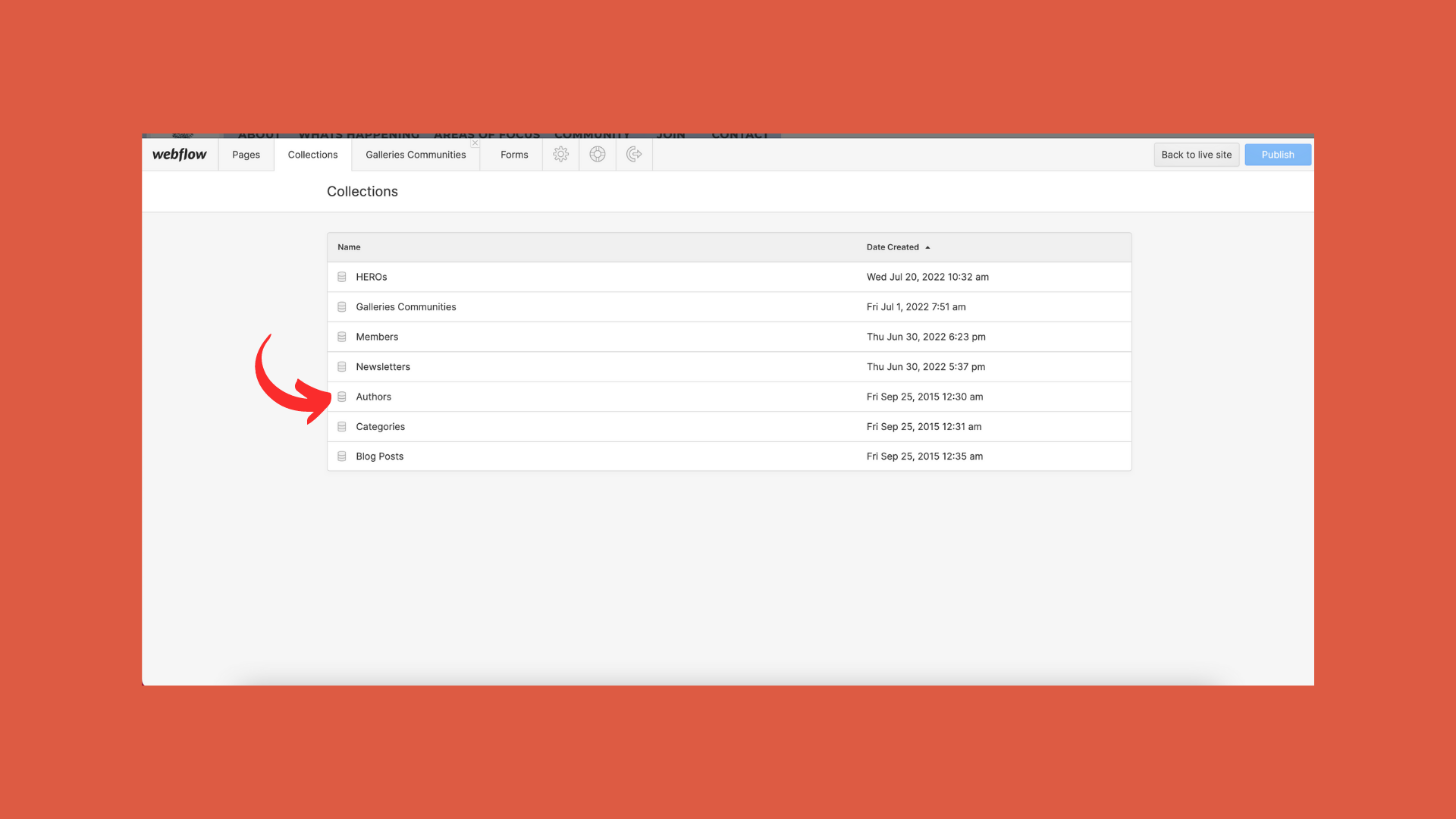
Task: Open the settings gear icon
Action: (x=560, y=155)
